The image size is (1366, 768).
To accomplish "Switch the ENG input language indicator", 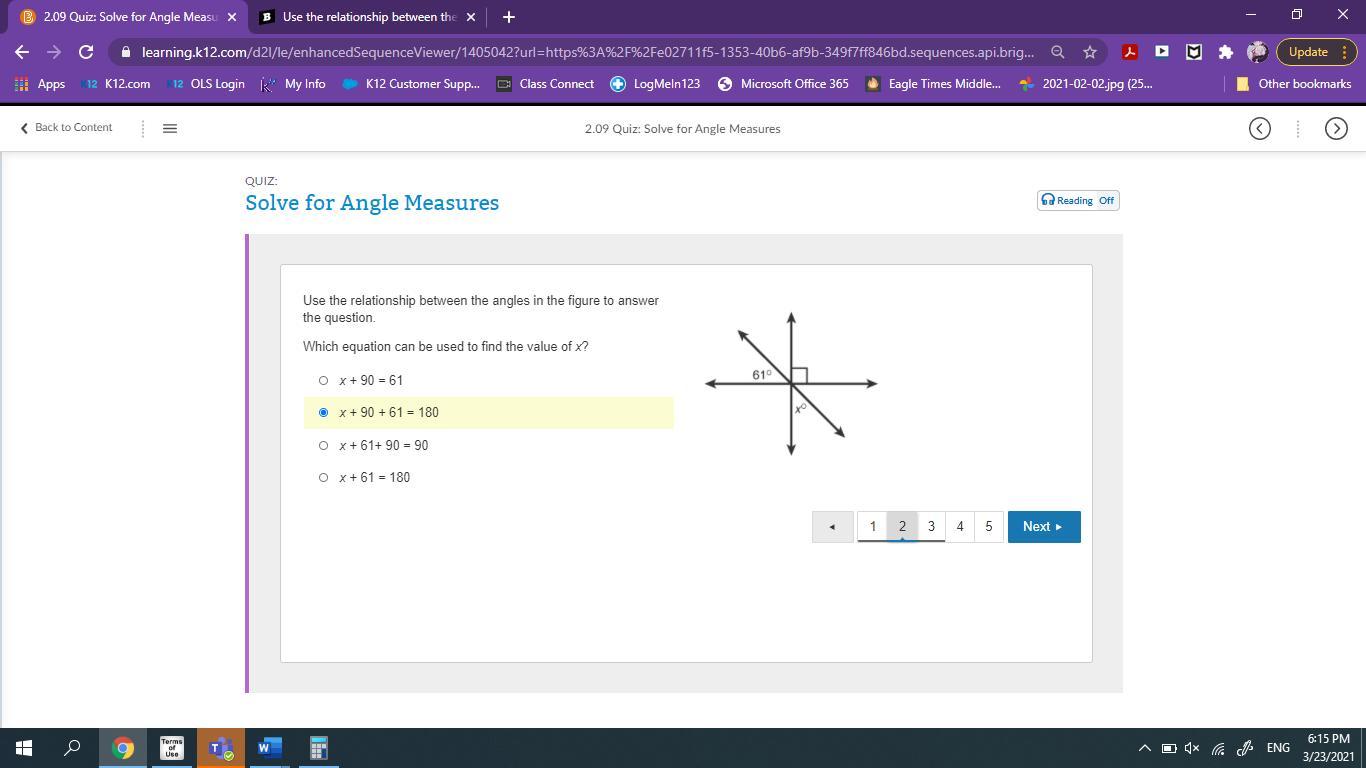I will (1278, 748).
